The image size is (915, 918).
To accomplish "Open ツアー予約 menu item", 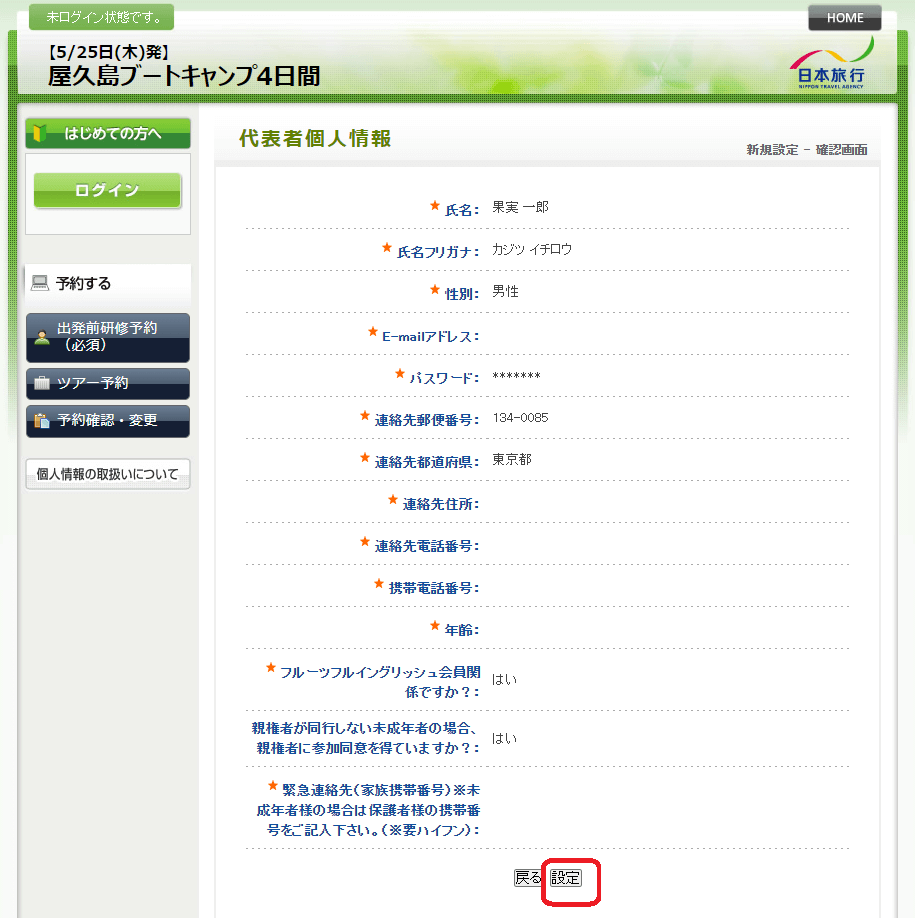I will pos(108,383).
